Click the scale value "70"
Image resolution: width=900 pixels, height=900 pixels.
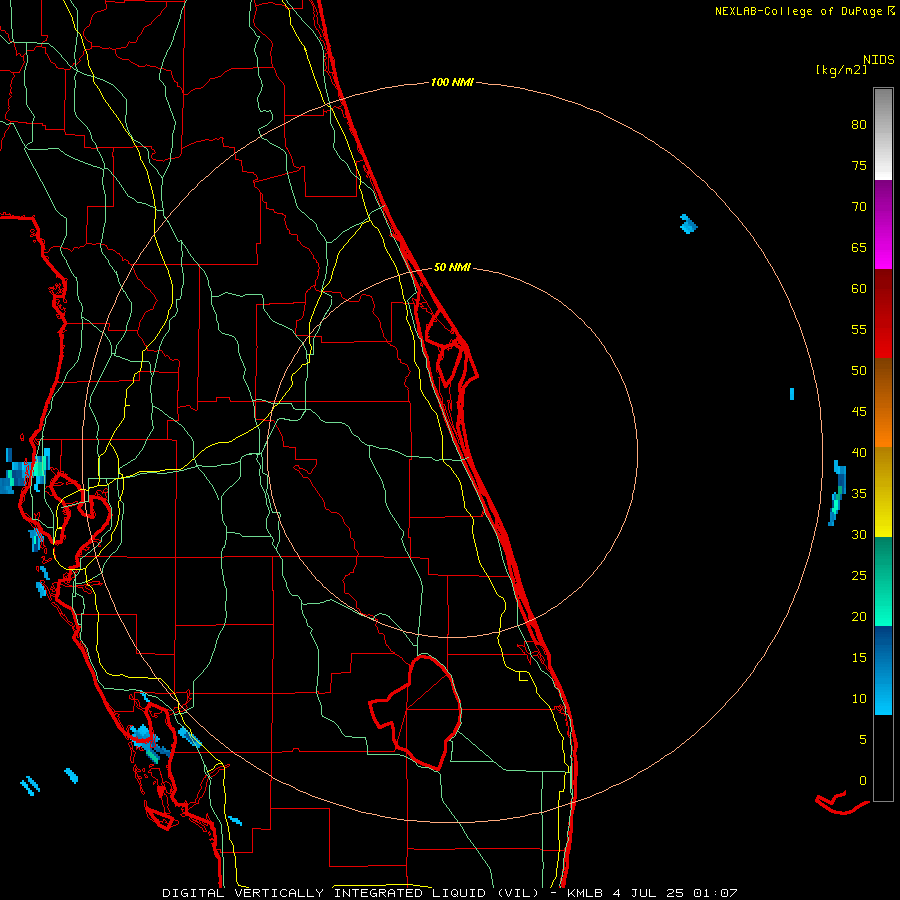[x=859, y=207]
